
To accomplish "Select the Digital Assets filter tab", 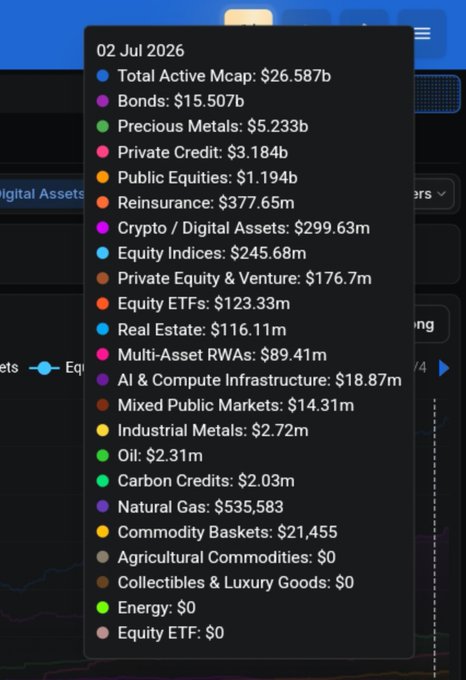I will [x=42, y=194].
